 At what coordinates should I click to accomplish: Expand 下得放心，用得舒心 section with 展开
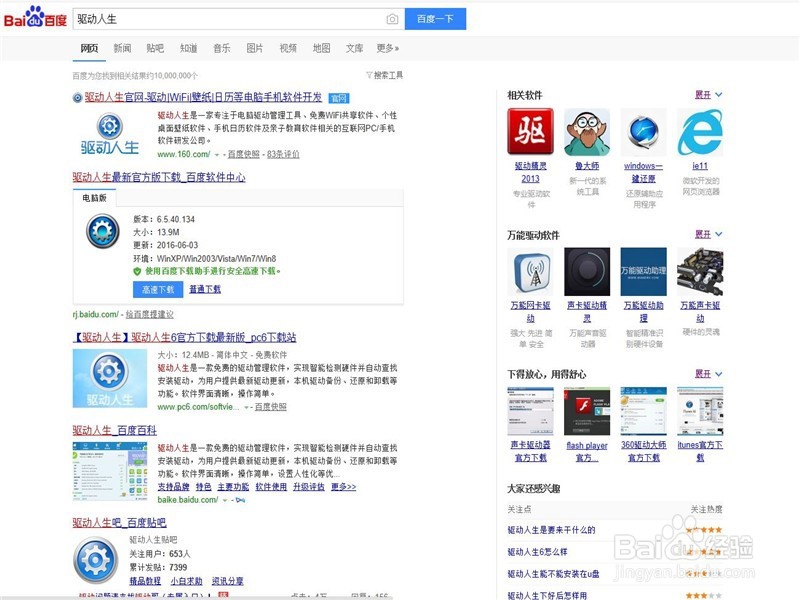click(x=709, y=374)
